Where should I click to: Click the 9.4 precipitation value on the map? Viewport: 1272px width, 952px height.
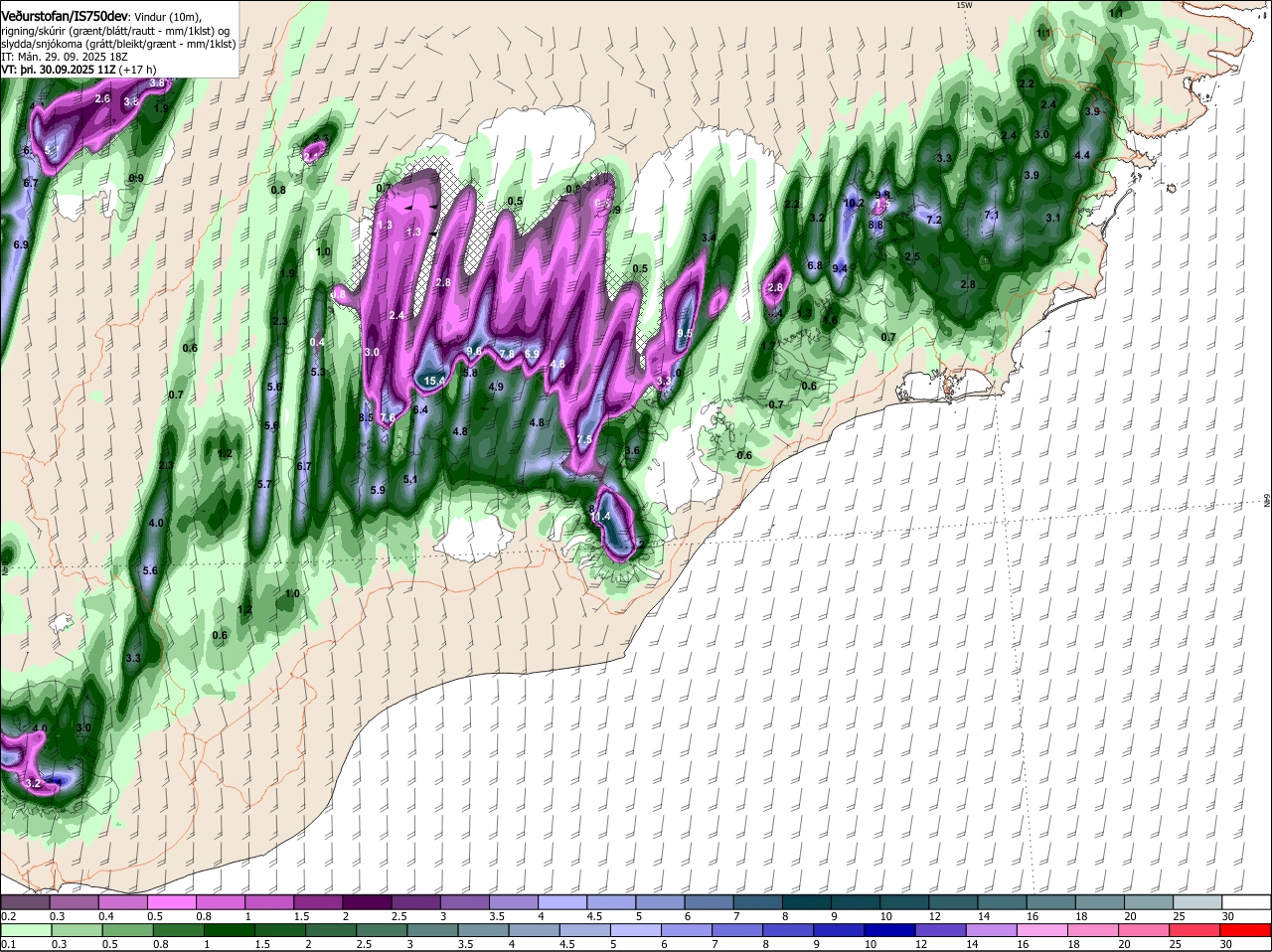tap(840, 268)
